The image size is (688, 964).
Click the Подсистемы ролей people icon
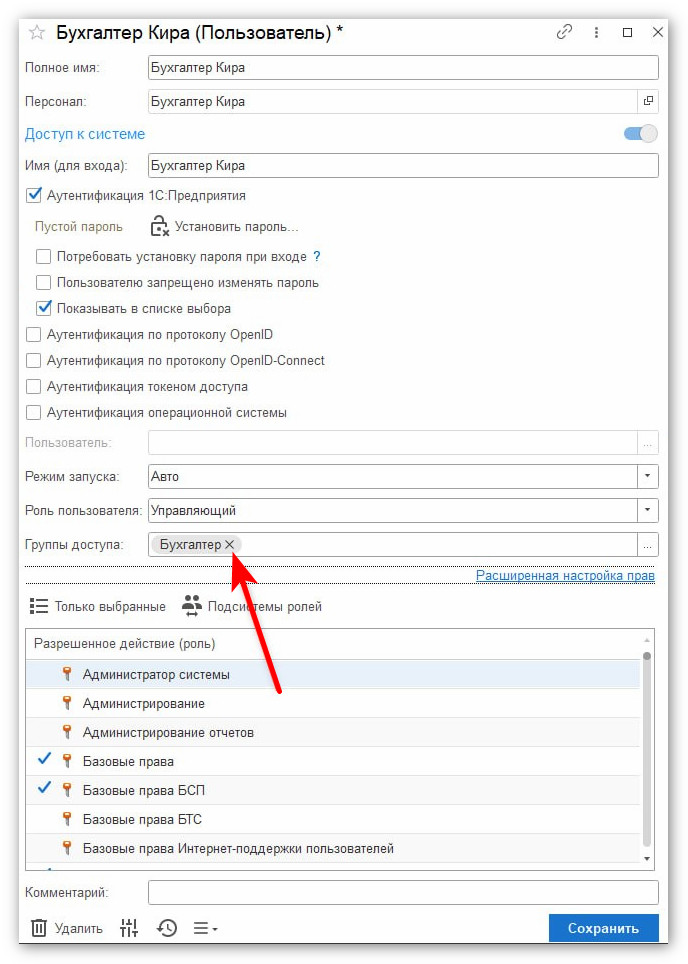192,606
